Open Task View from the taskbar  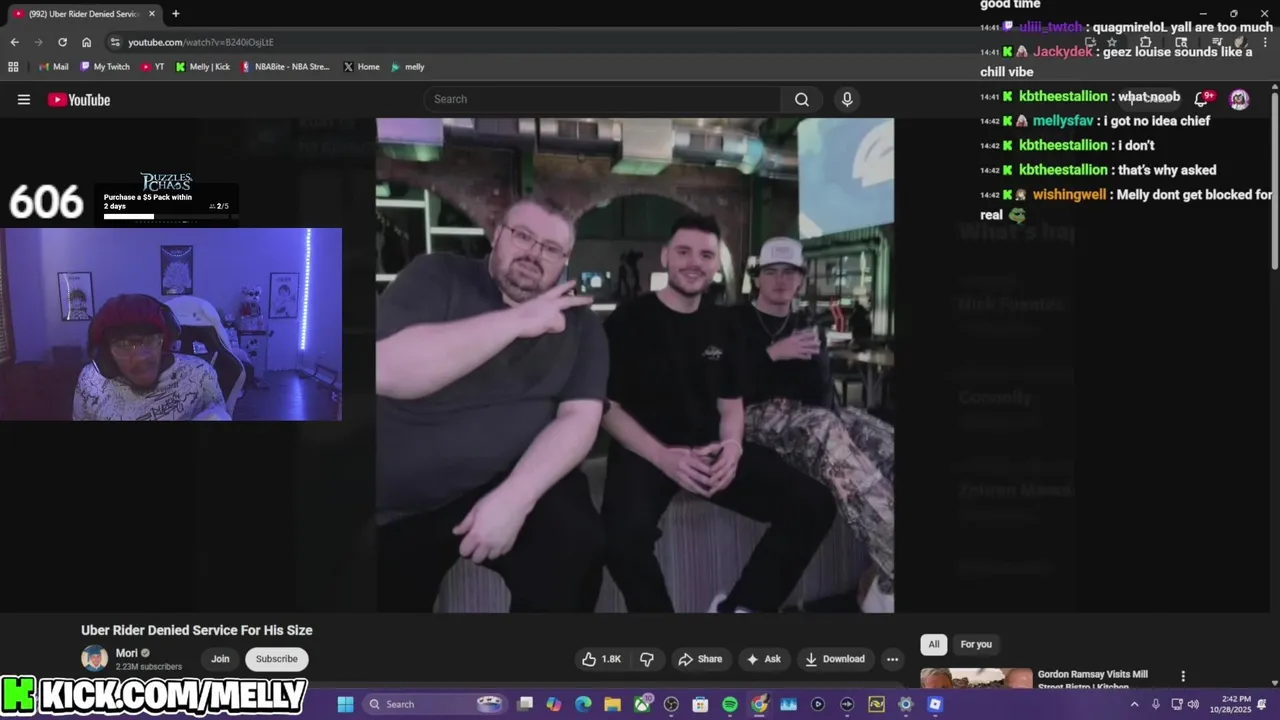coord(525,704)
